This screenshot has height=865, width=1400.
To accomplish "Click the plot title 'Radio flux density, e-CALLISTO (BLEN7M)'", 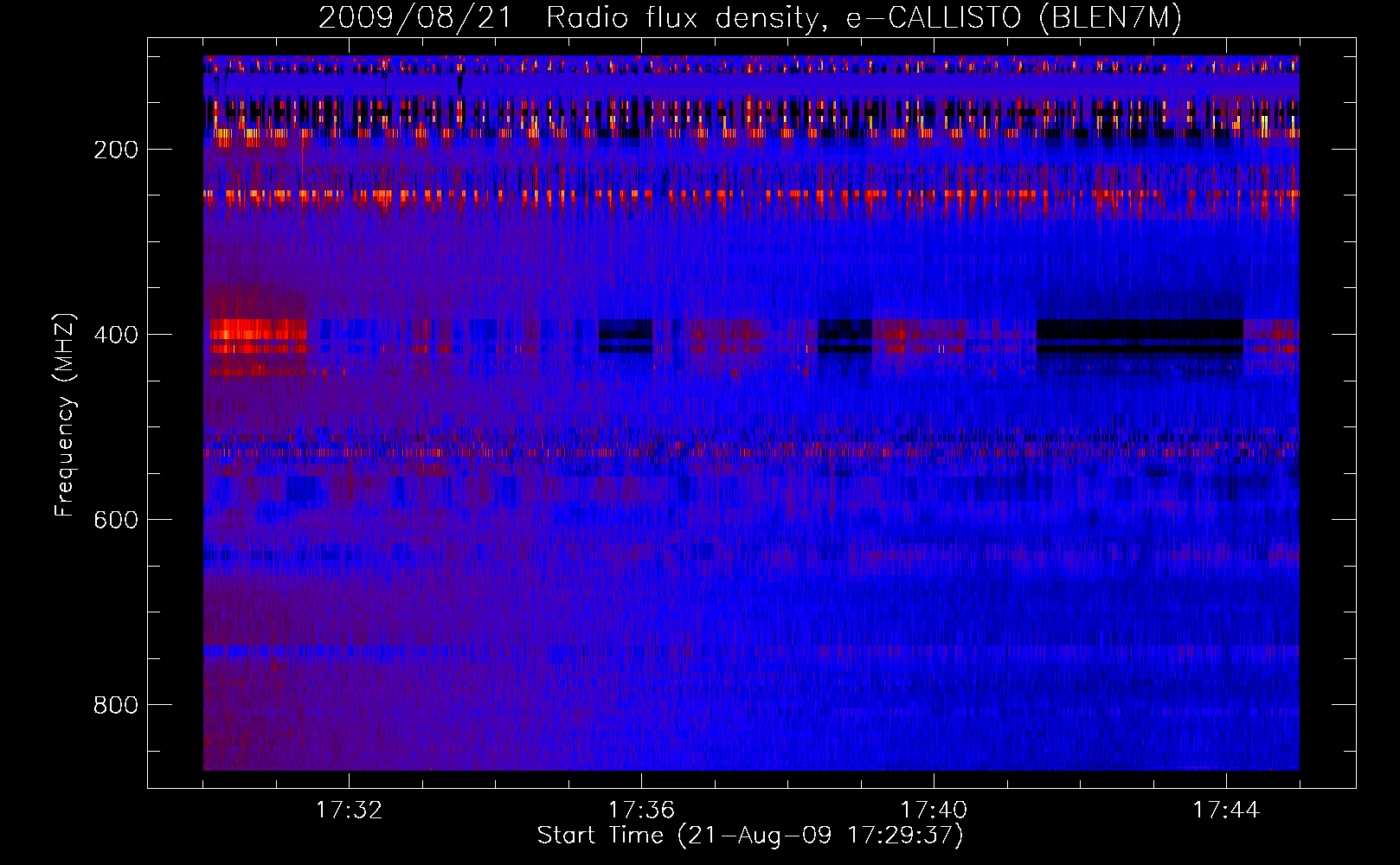I will coord(864,18).
